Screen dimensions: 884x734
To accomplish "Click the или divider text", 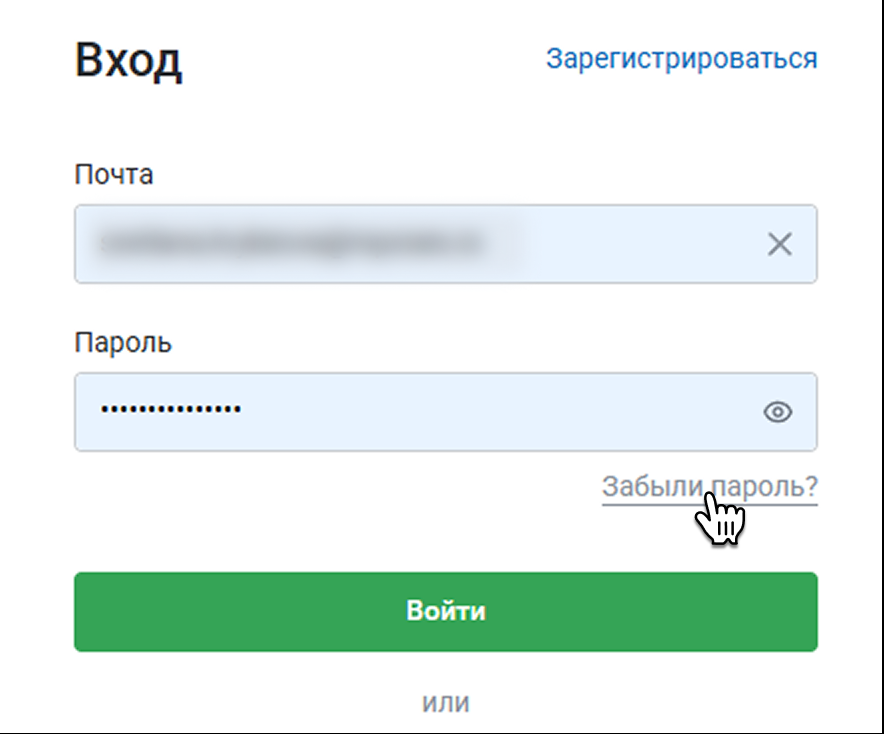I will coord(445,703).
